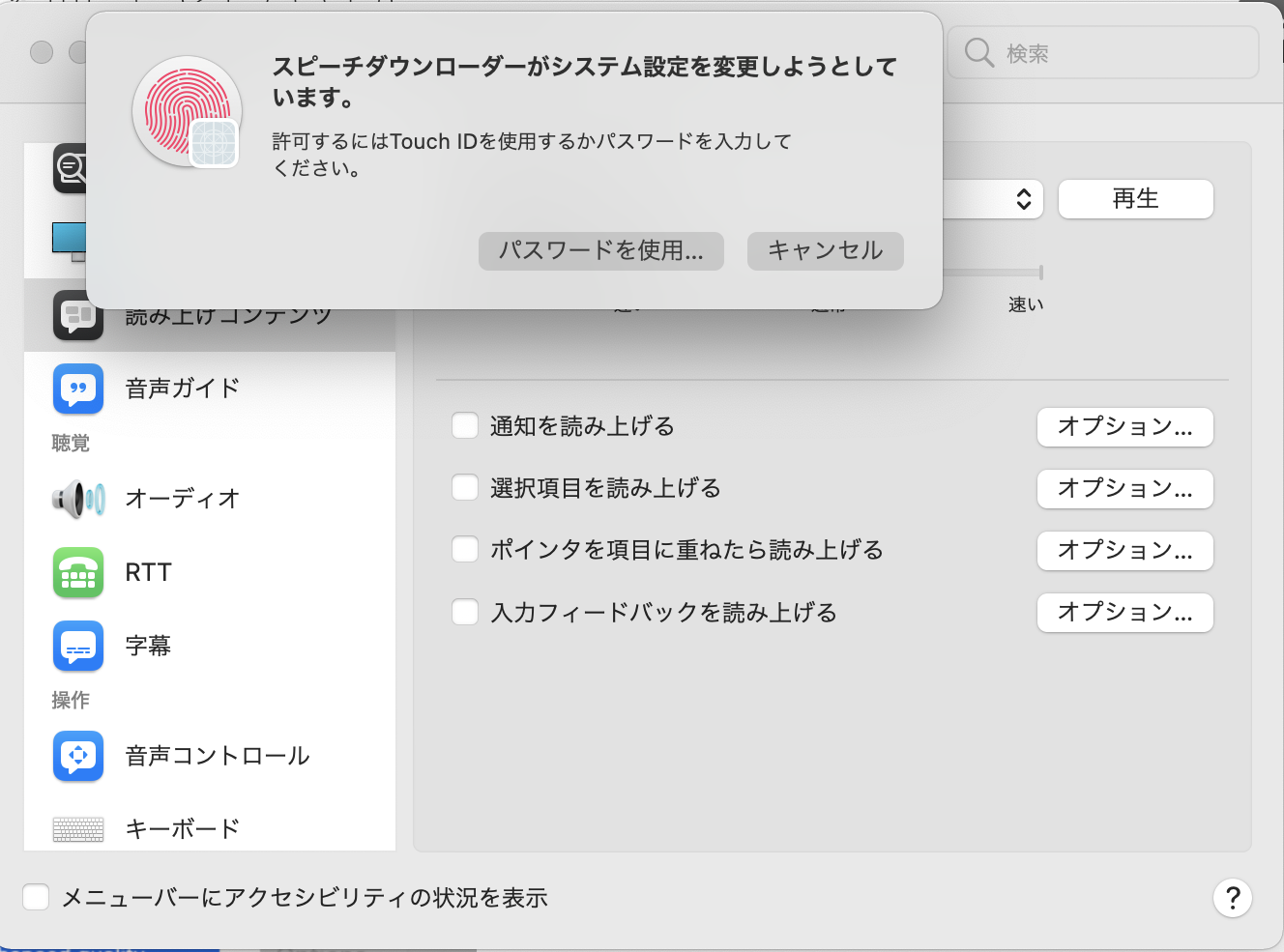Open the 音声ガイド speech bubble icon
Image resolution: width=1284 pixels, height=952 pixels.
77,389
